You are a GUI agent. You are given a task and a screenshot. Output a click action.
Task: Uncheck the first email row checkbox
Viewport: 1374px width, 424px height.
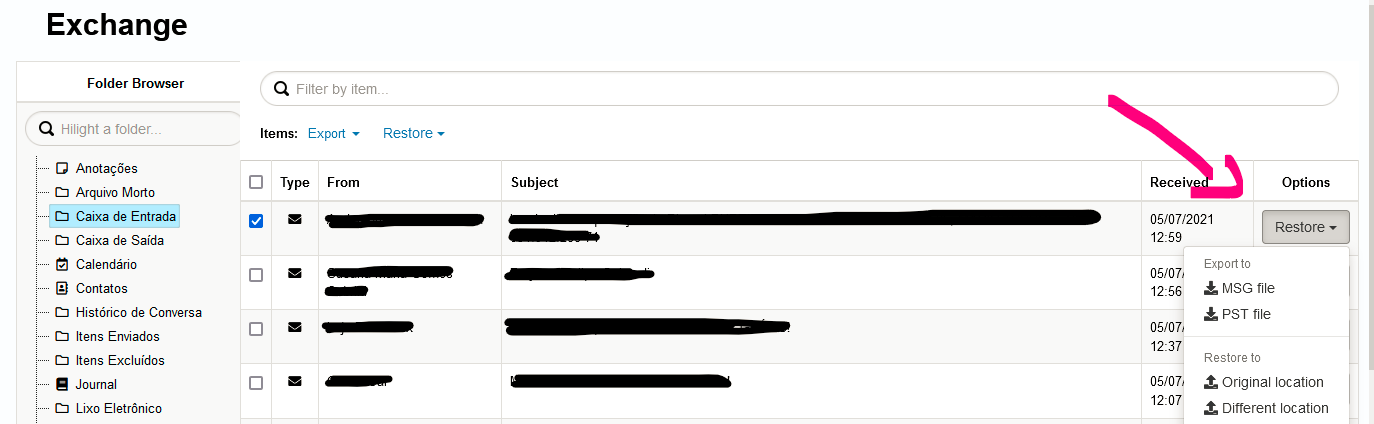256,220
